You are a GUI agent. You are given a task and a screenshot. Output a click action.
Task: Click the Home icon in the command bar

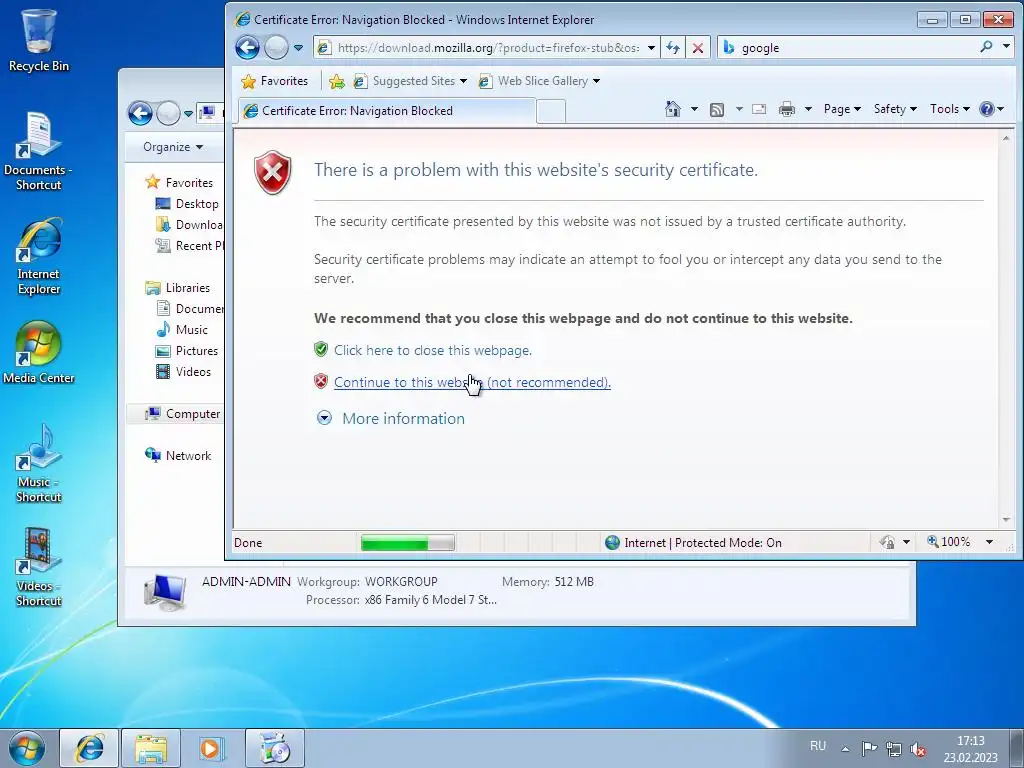click(673, 109)
